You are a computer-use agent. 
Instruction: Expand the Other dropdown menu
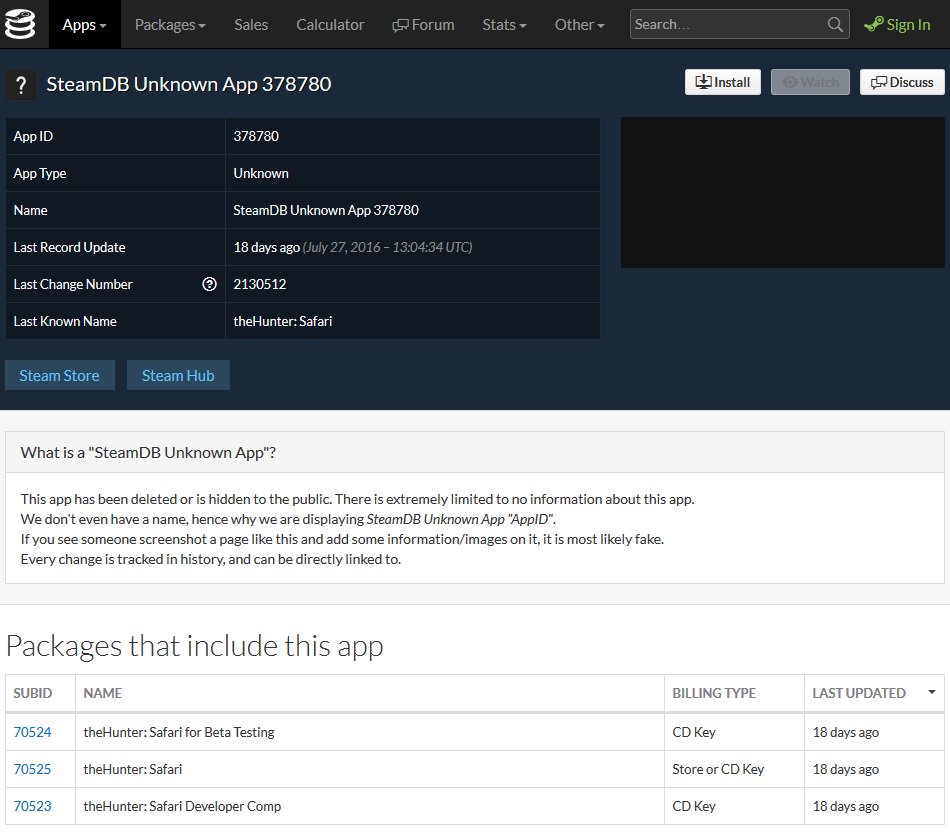pos(579,24)
